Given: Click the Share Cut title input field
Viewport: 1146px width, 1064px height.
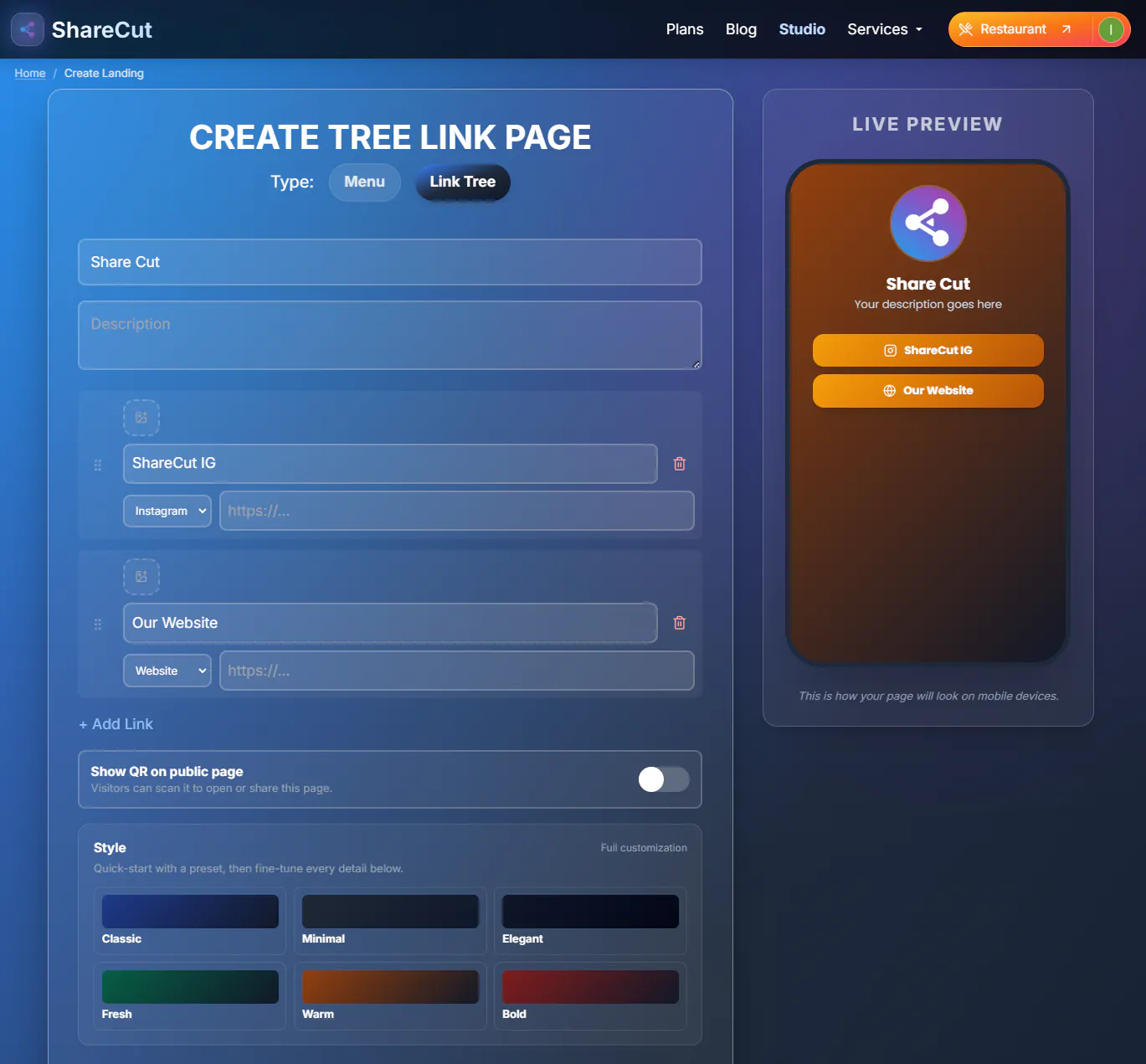Looking at the screenshot, I should pyautogui.click(x=390, y=262).
